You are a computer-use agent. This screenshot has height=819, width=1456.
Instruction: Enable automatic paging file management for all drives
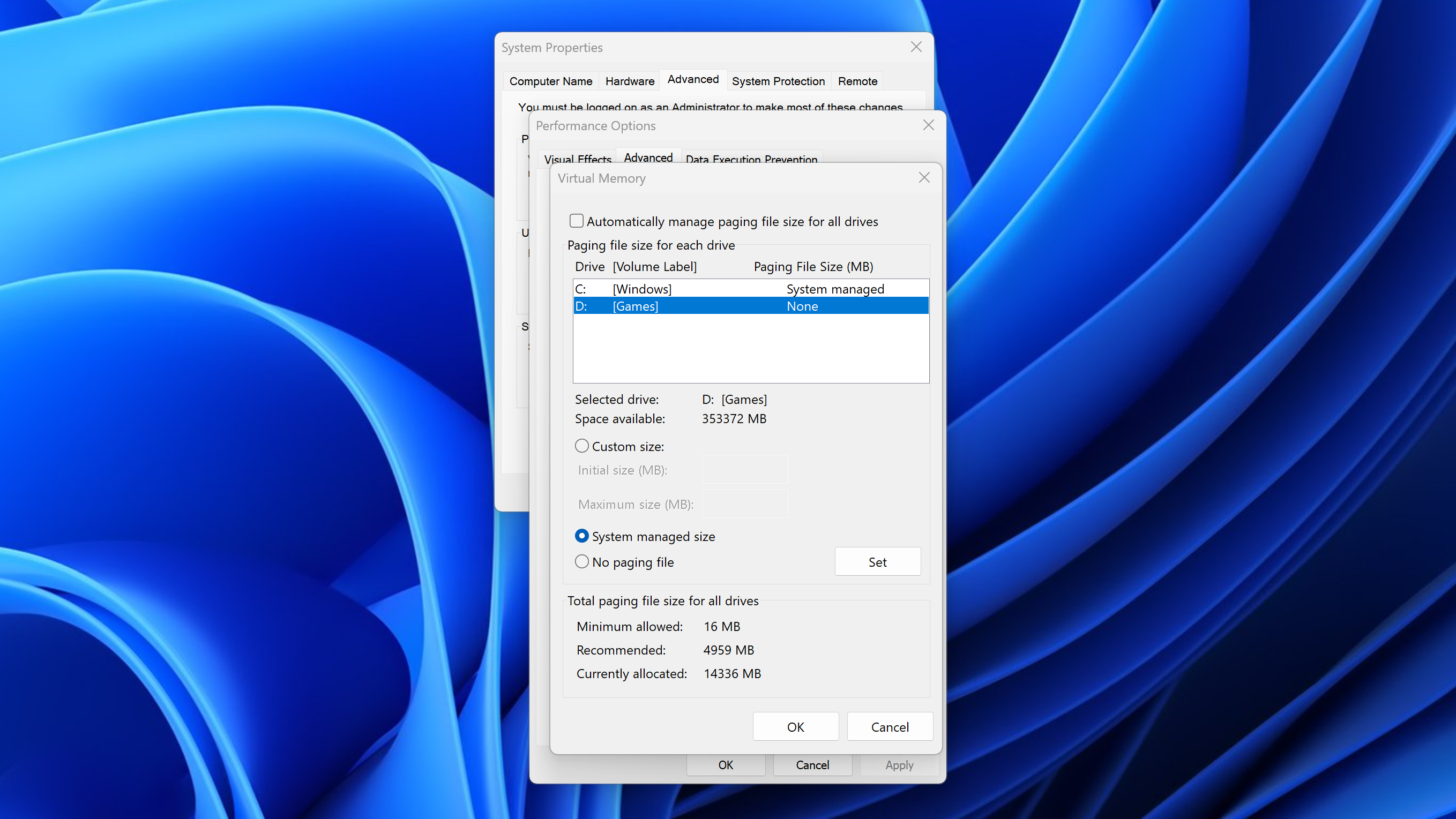point(576,221)
